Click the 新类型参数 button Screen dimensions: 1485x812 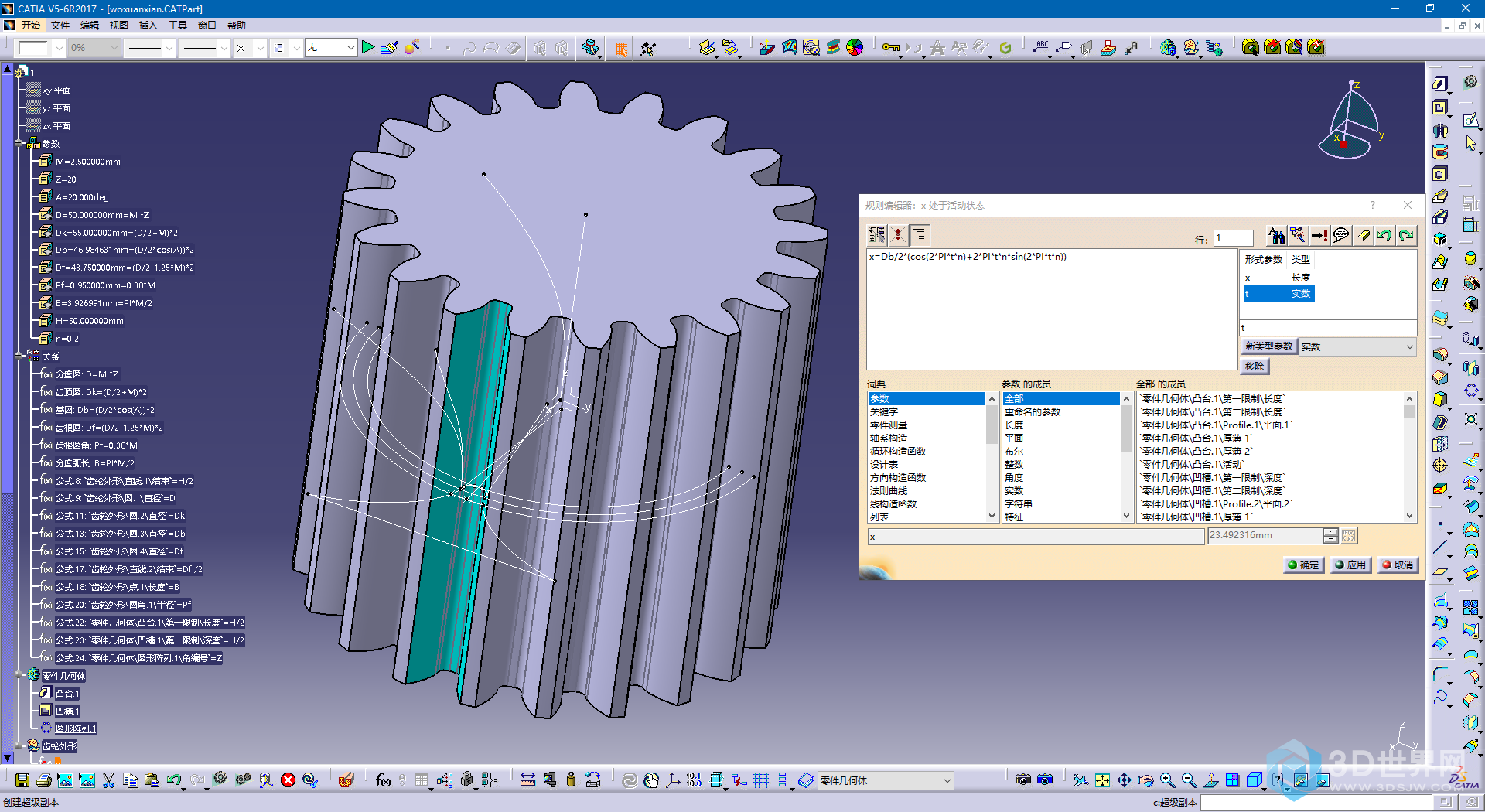(1268, 346)
